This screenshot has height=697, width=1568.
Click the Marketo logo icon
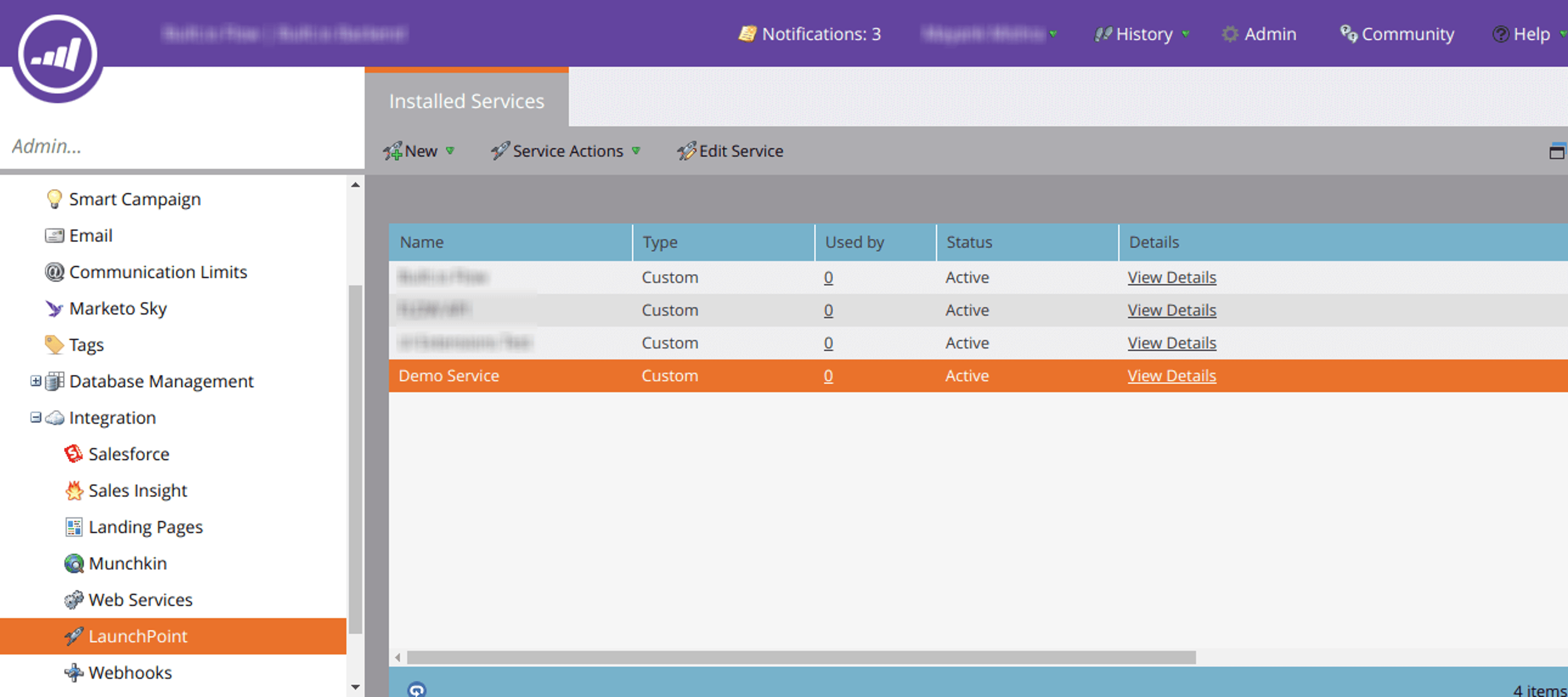coord(58,55)
